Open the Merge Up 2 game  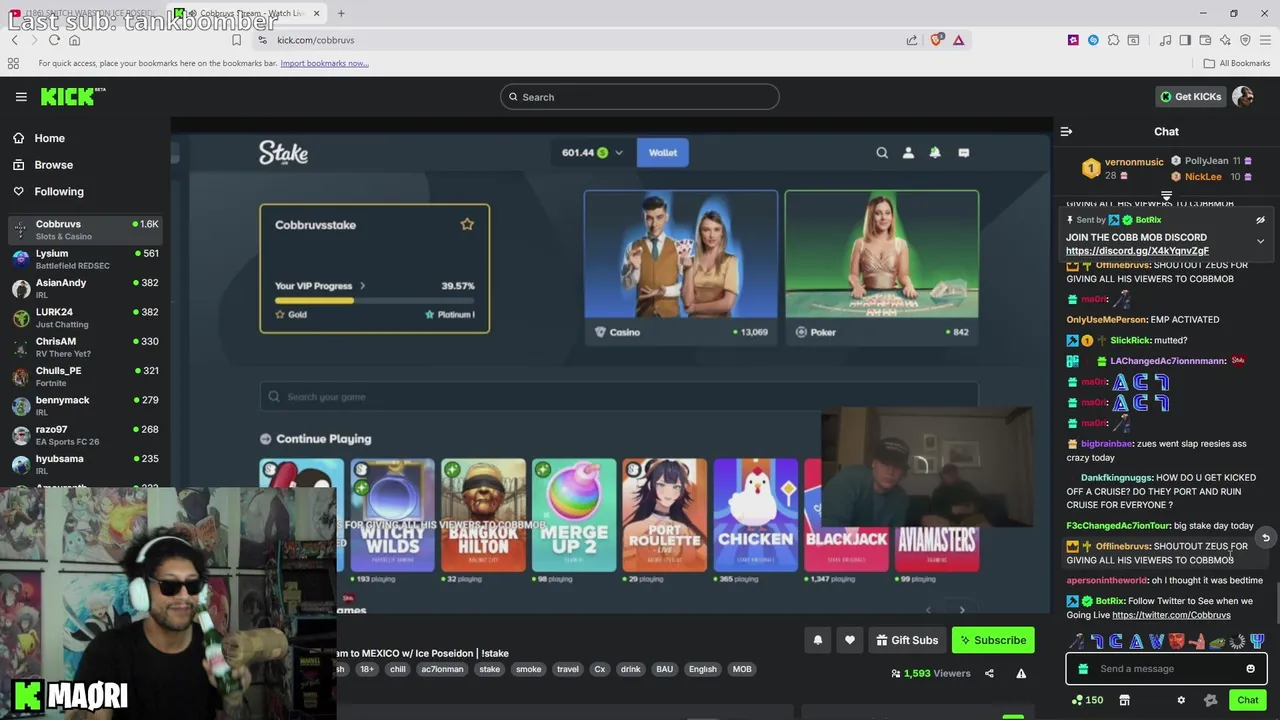574,515
